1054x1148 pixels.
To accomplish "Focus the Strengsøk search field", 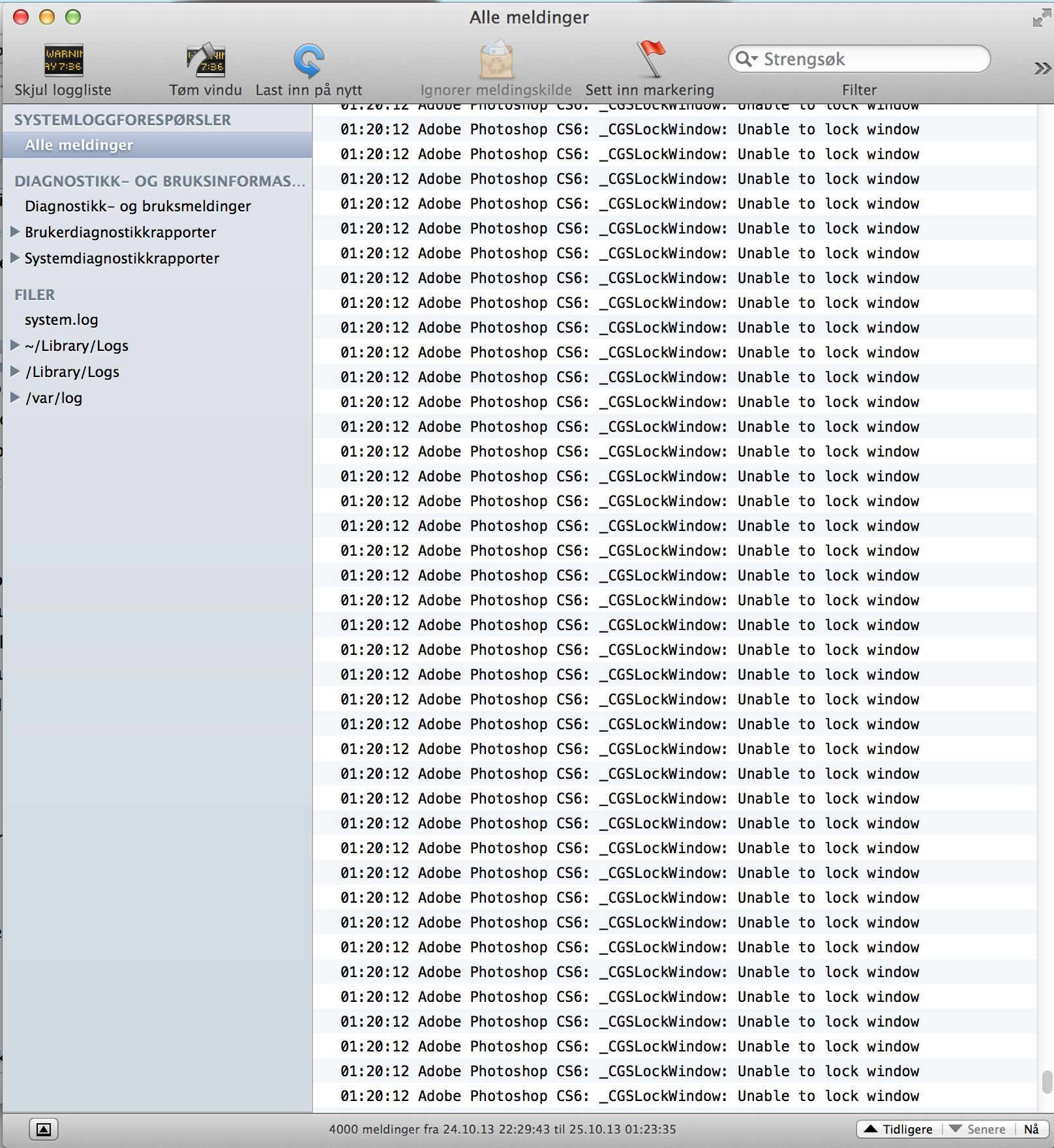I will coord(860,59).
